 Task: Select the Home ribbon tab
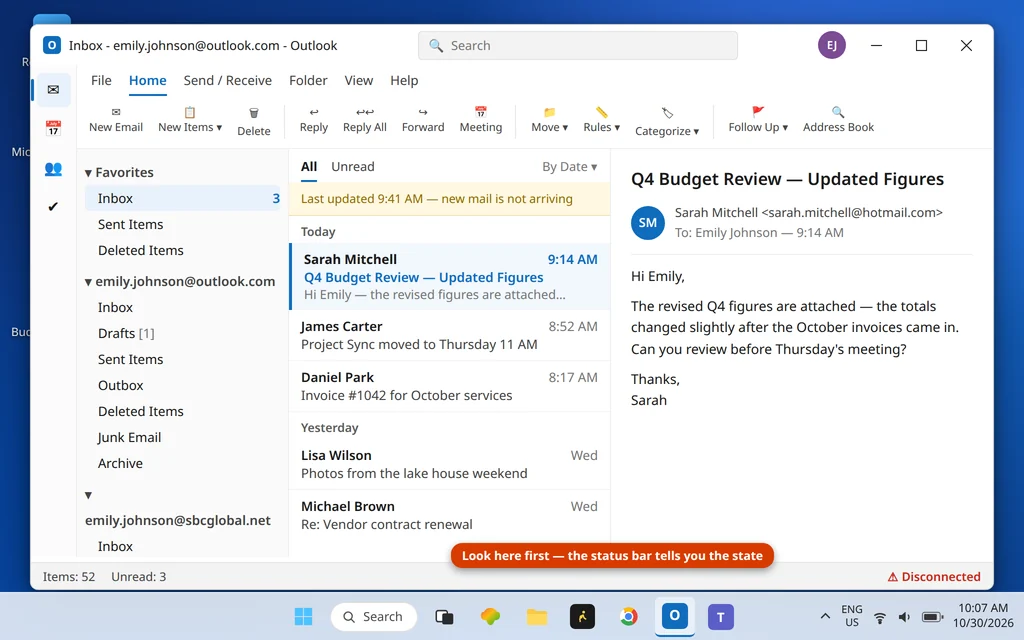tap(147, 80)
